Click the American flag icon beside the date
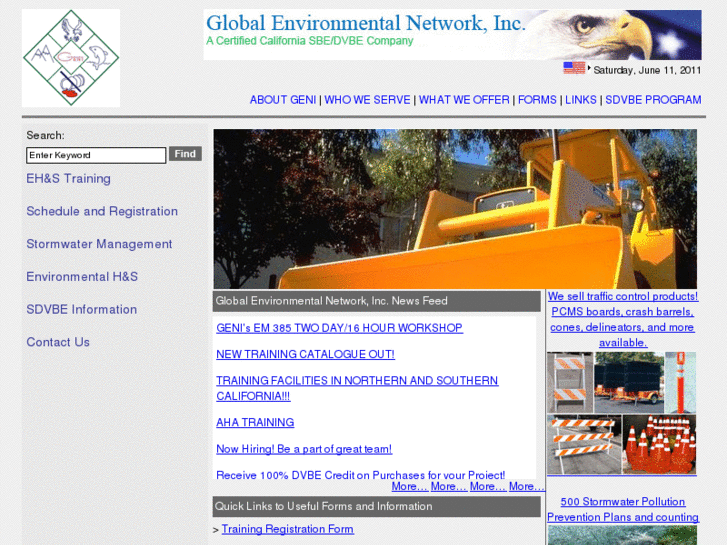The width and height of the screenshot is (727, 545). pyautogui.click(x=574, y=68)
